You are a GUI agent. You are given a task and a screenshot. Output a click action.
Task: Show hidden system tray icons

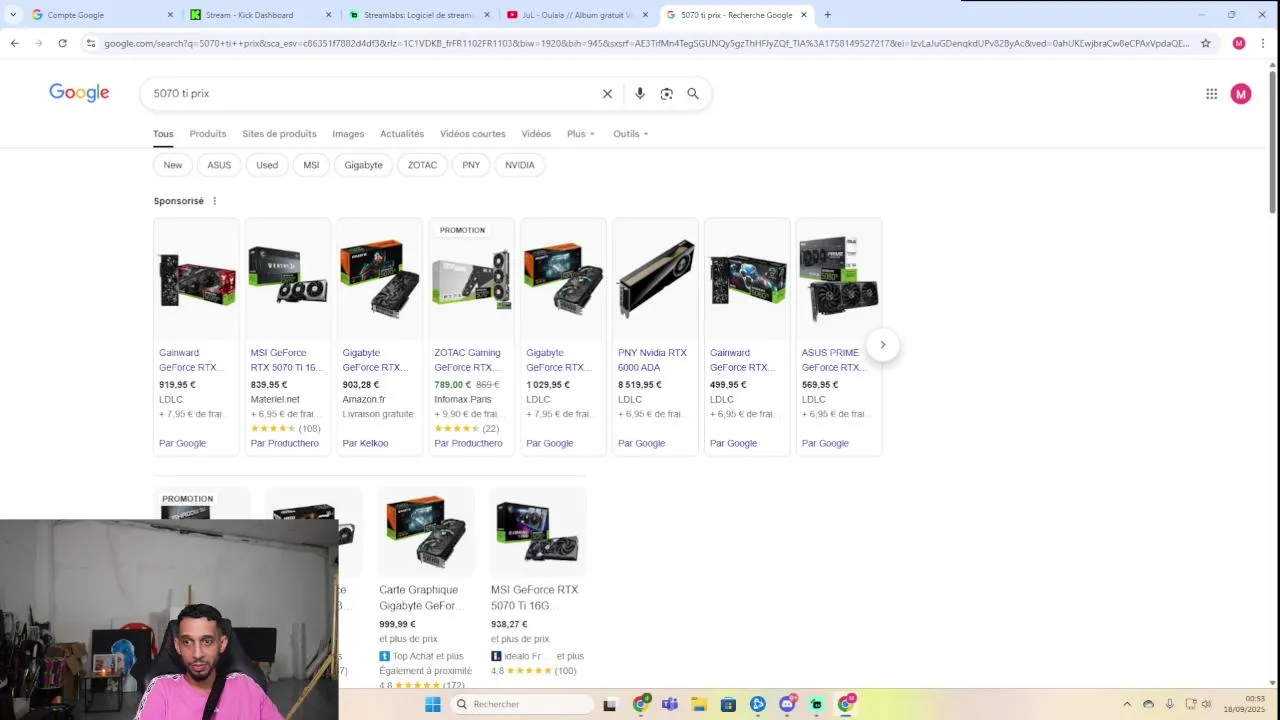coord(1127,704)
